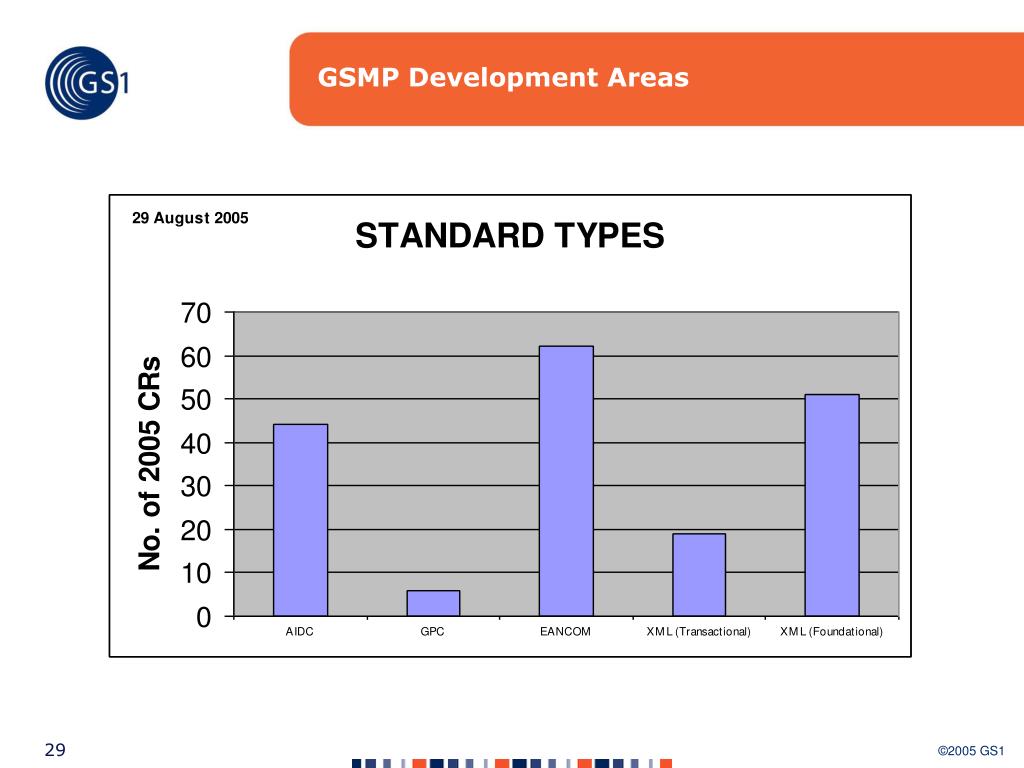
Task: Click the 70 value on y-axis
Action: pos(196,313)
